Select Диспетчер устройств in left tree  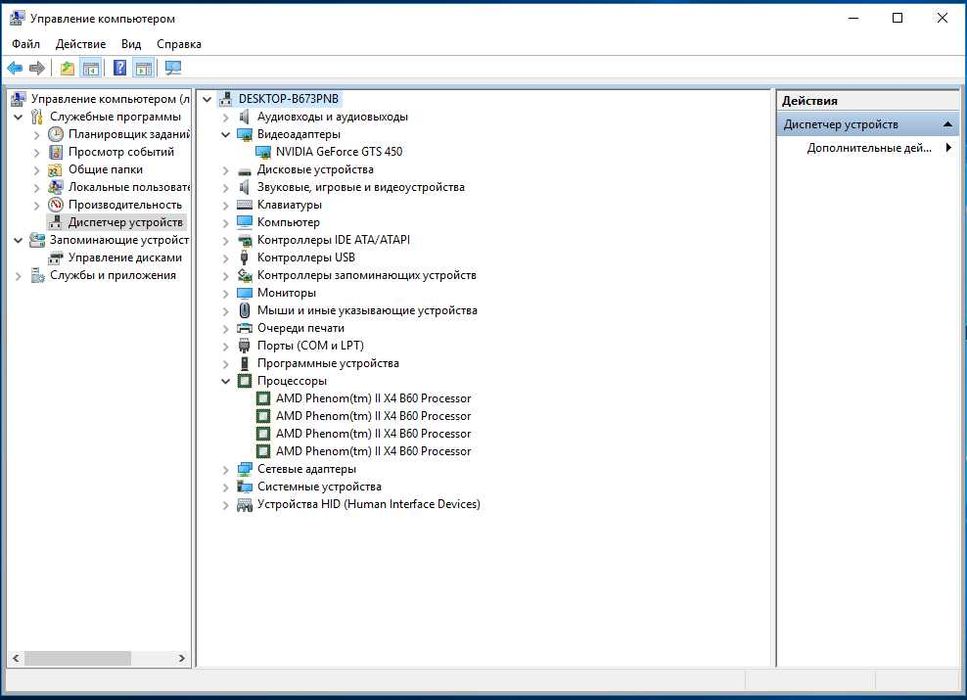[x=125, y=222]
